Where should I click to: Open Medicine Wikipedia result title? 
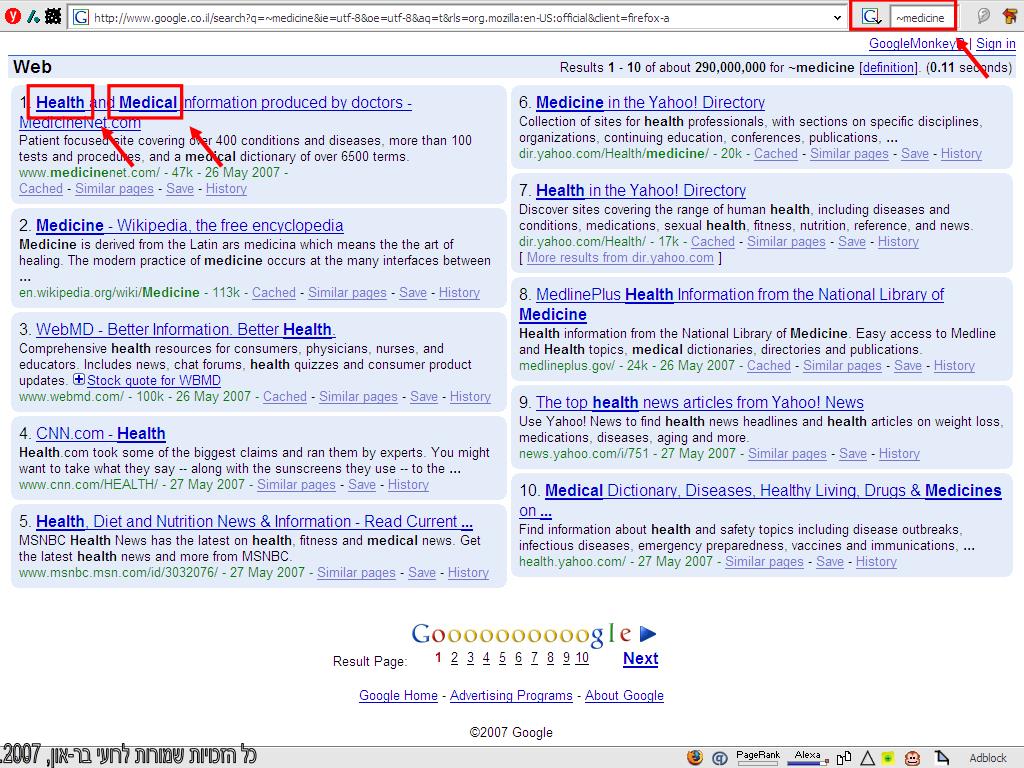point(189,225)
